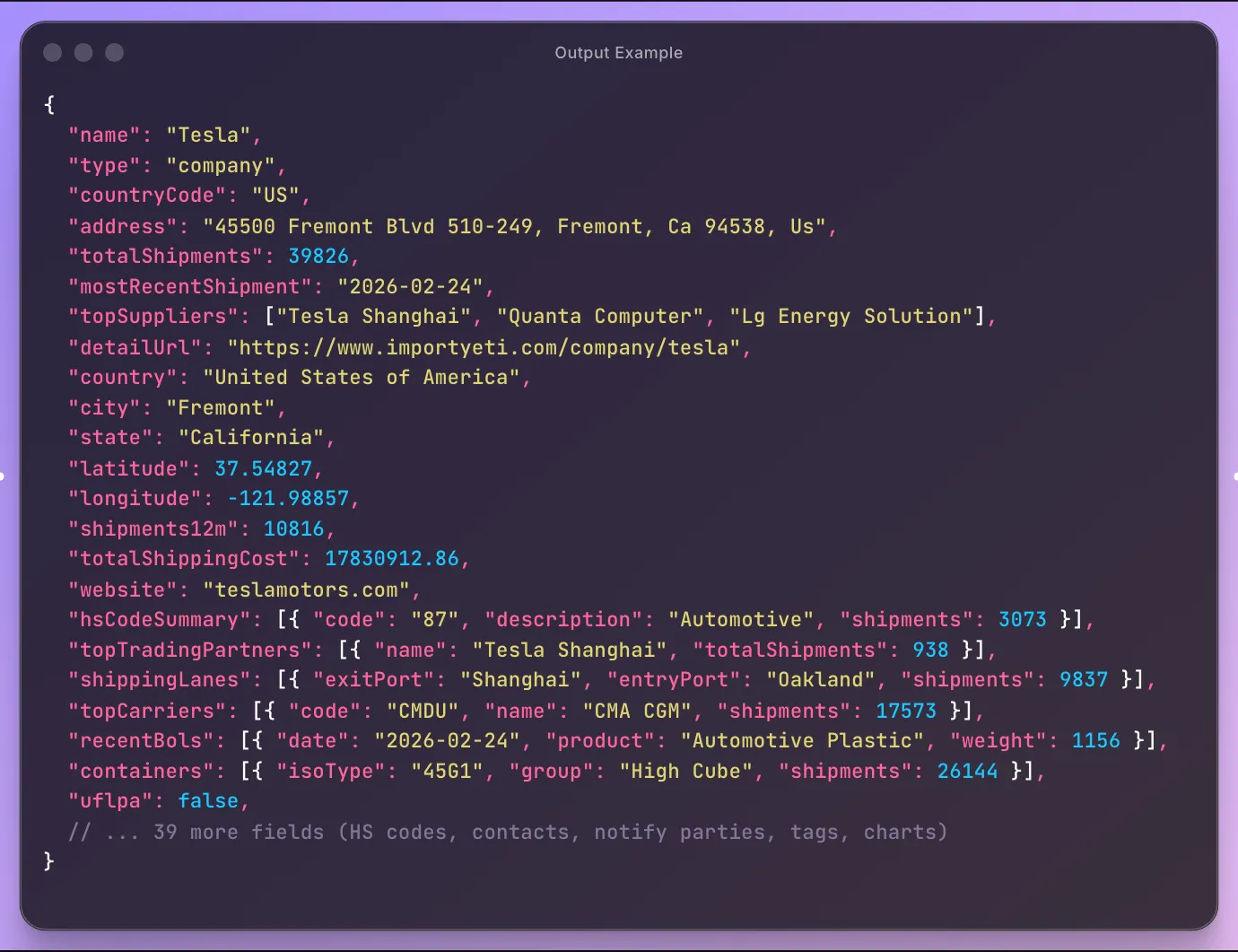Select the comment about 39 more fields
This screenshot has height=952, width=1238.
pos(509,832)
